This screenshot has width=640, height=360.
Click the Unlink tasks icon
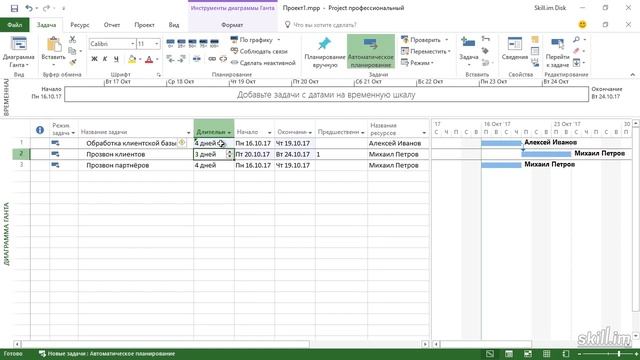[223, 59]
